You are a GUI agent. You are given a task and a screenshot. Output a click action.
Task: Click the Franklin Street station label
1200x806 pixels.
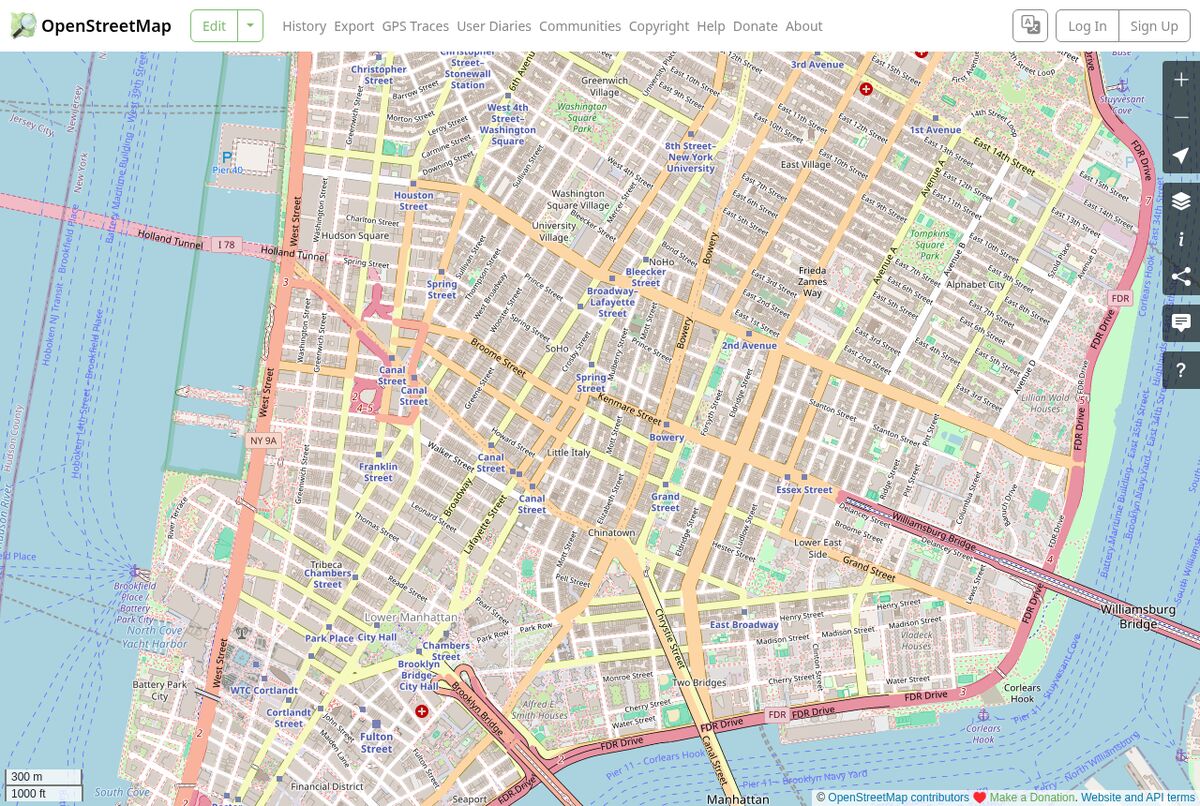click(x=378, y=472)
